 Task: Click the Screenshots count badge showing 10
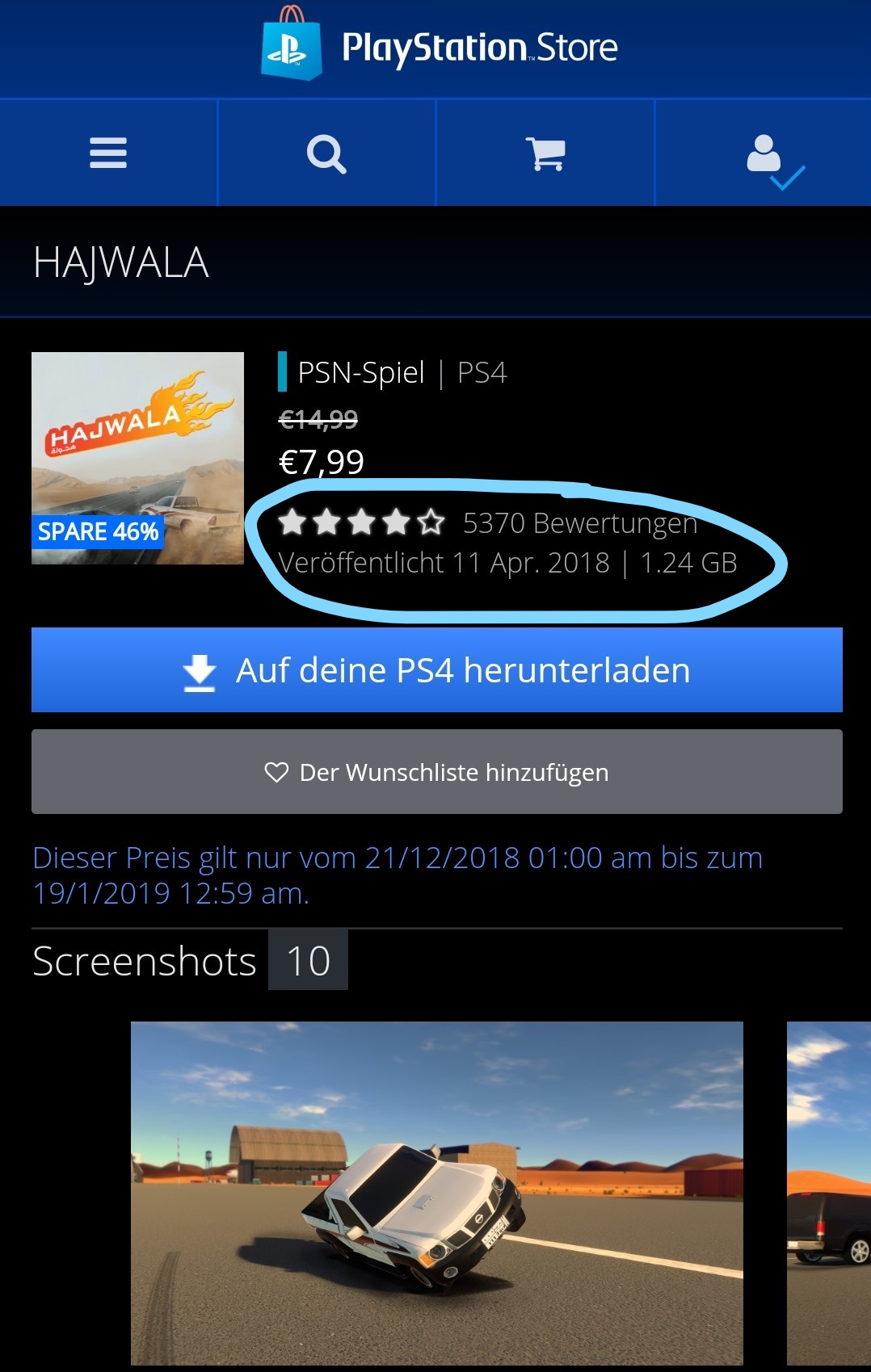pos(308,960)
